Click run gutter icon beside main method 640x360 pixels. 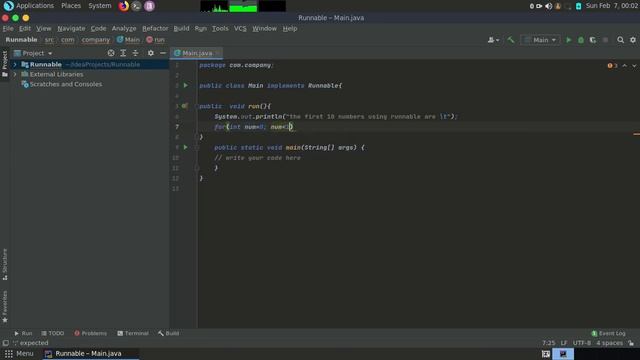click(186, 147)
